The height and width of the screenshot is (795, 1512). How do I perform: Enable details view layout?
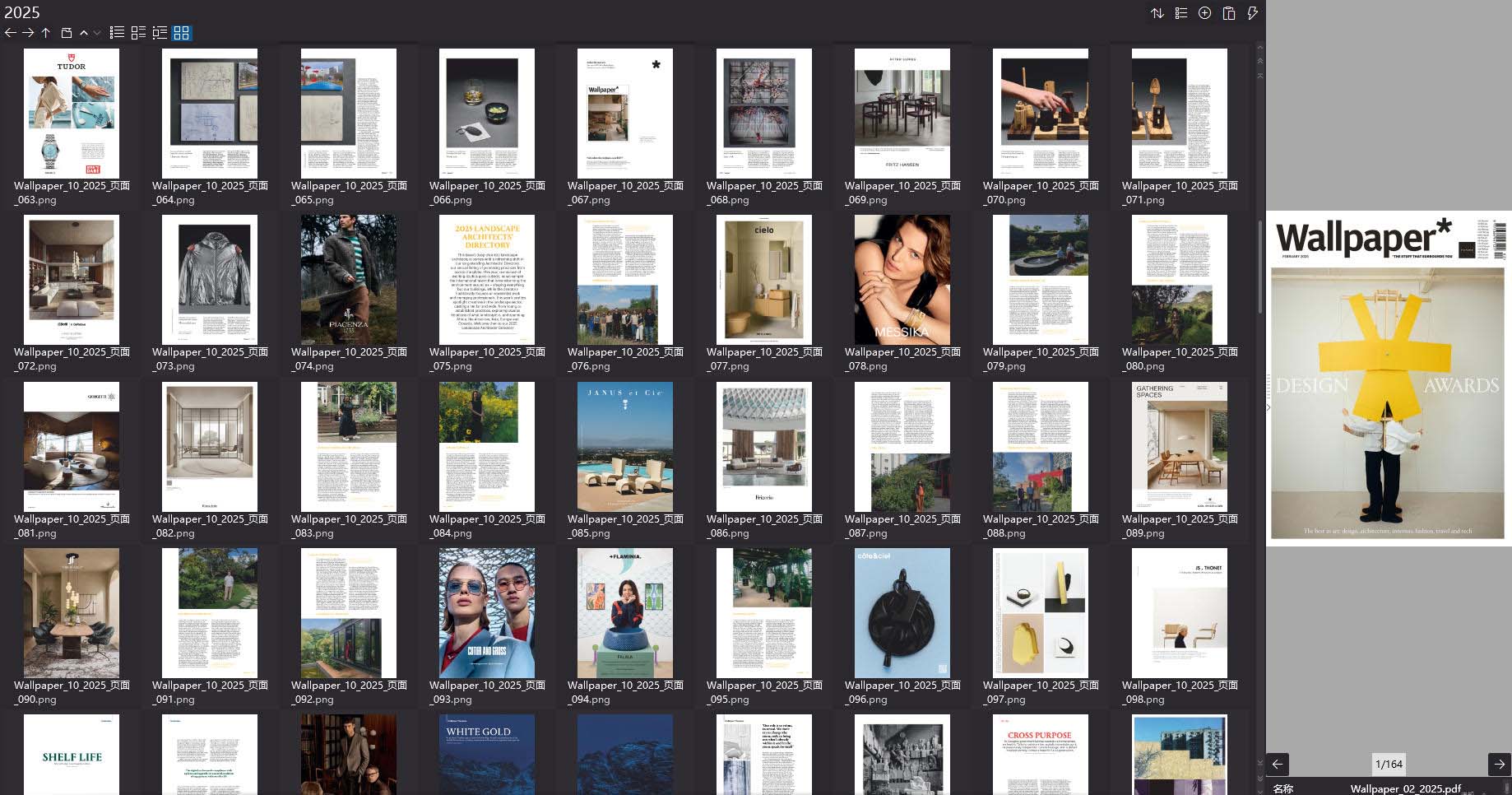tap(138, 33)
